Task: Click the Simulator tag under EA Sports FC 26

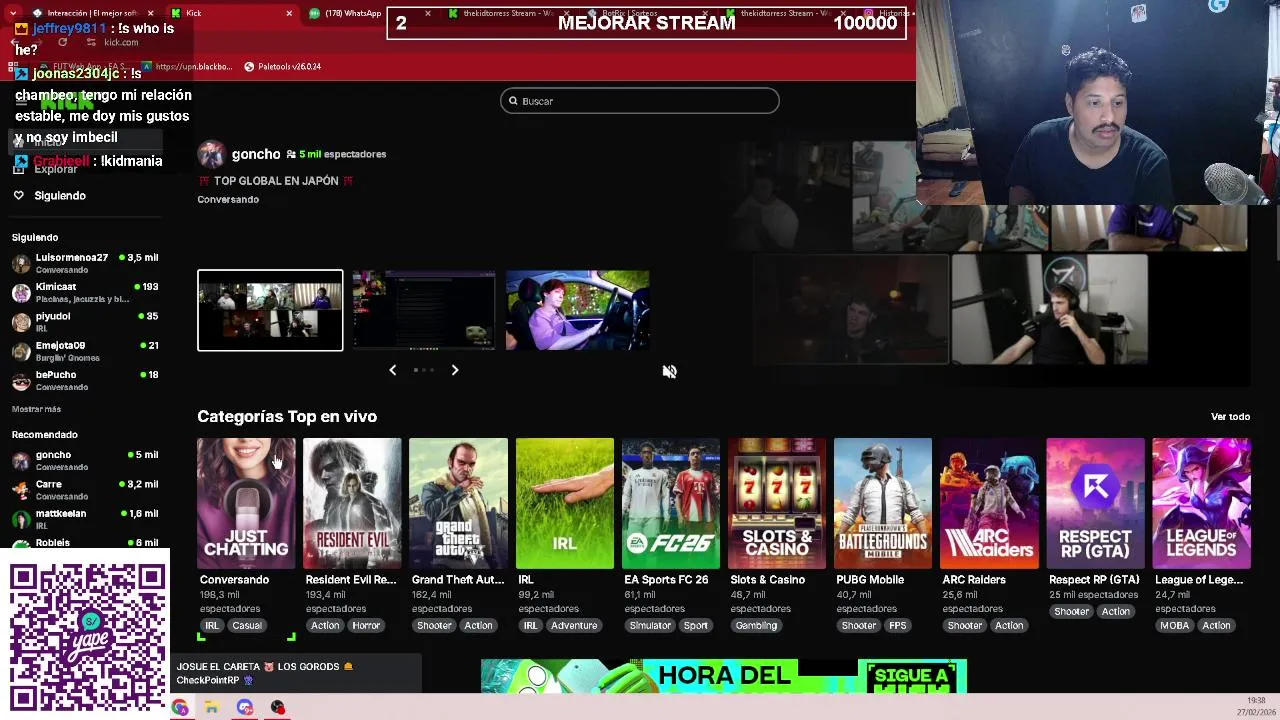Action: (650, 626)
